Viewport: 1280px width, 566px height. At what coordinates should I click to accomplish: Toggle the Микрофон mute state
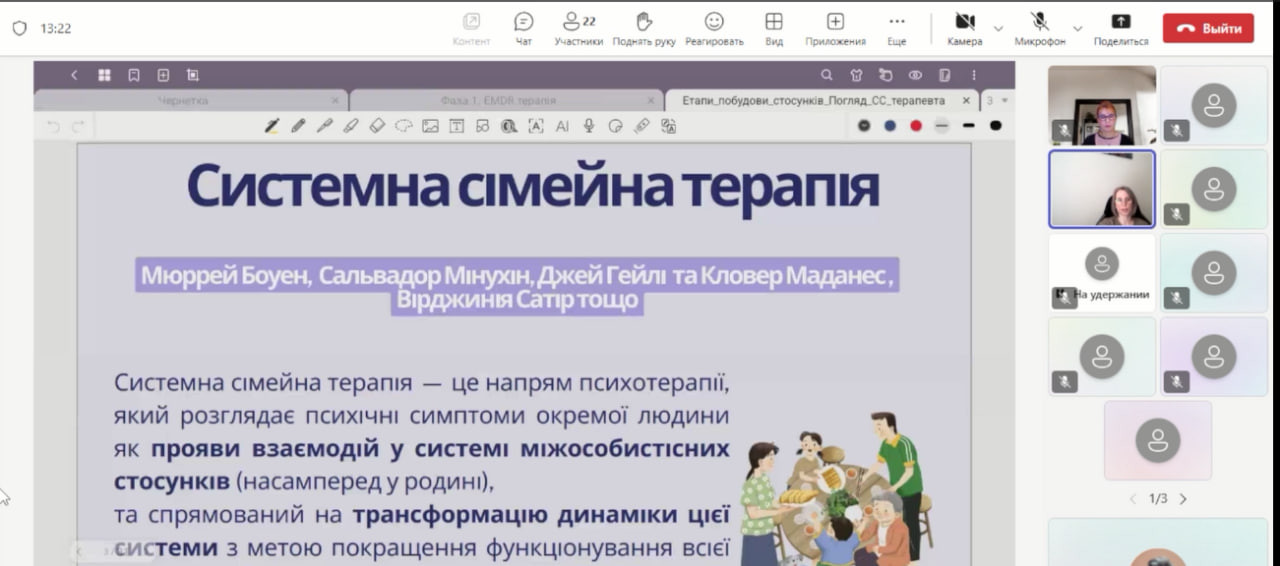(x=1040, y=27)
